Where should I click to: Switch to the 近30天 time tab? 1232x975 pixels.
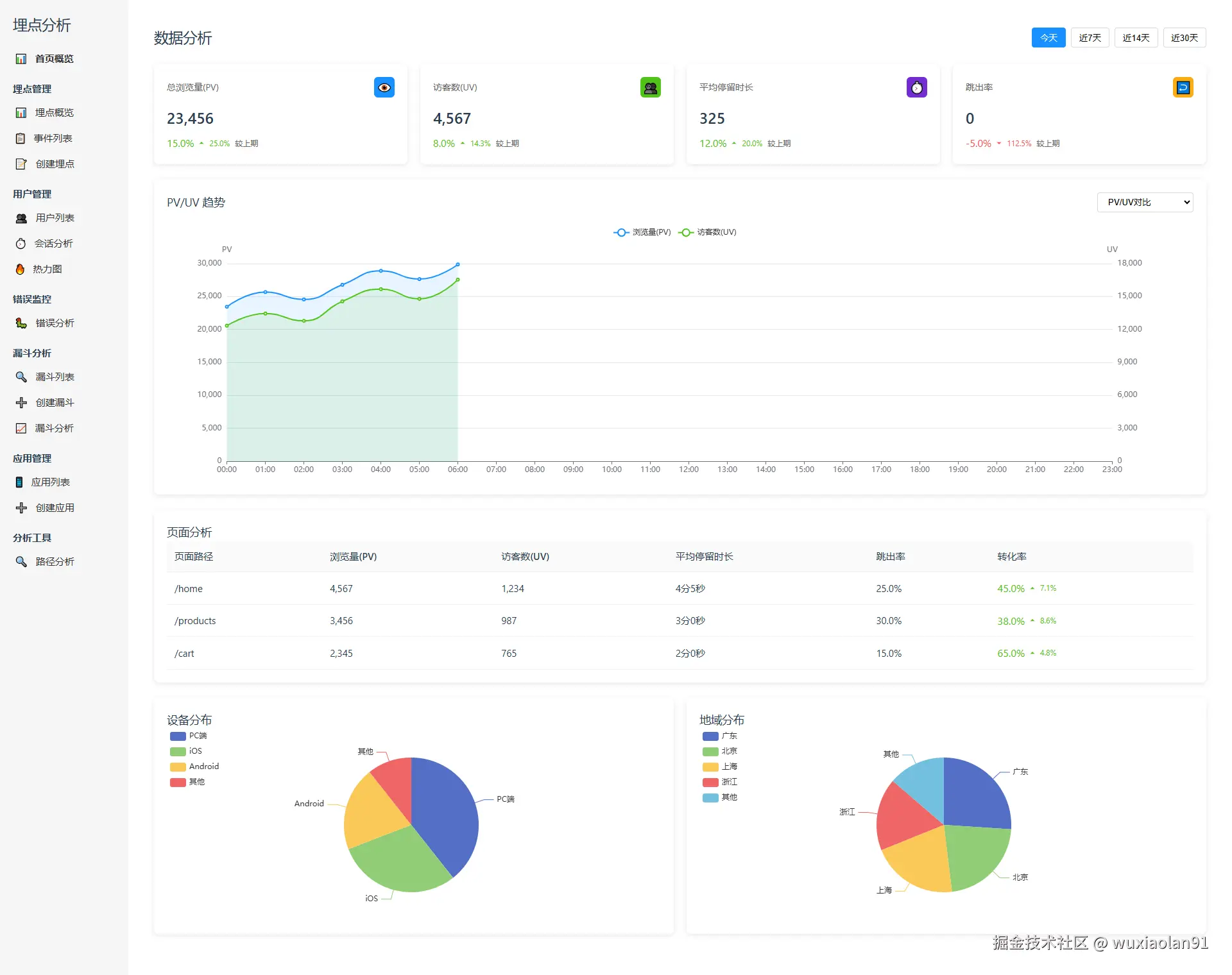pos(1184,37)
